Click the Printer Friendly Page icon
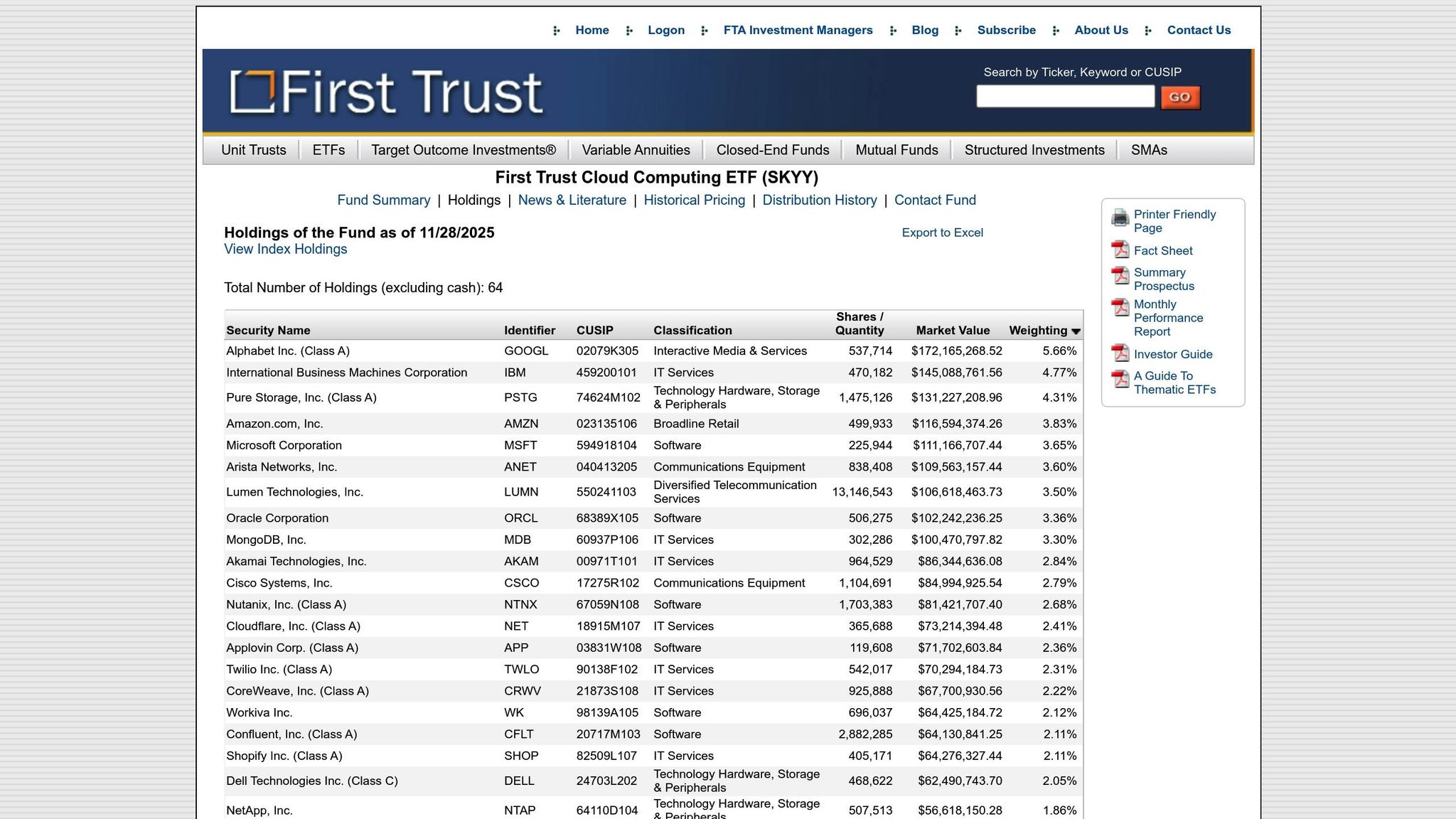 [x=1120, y=217]
